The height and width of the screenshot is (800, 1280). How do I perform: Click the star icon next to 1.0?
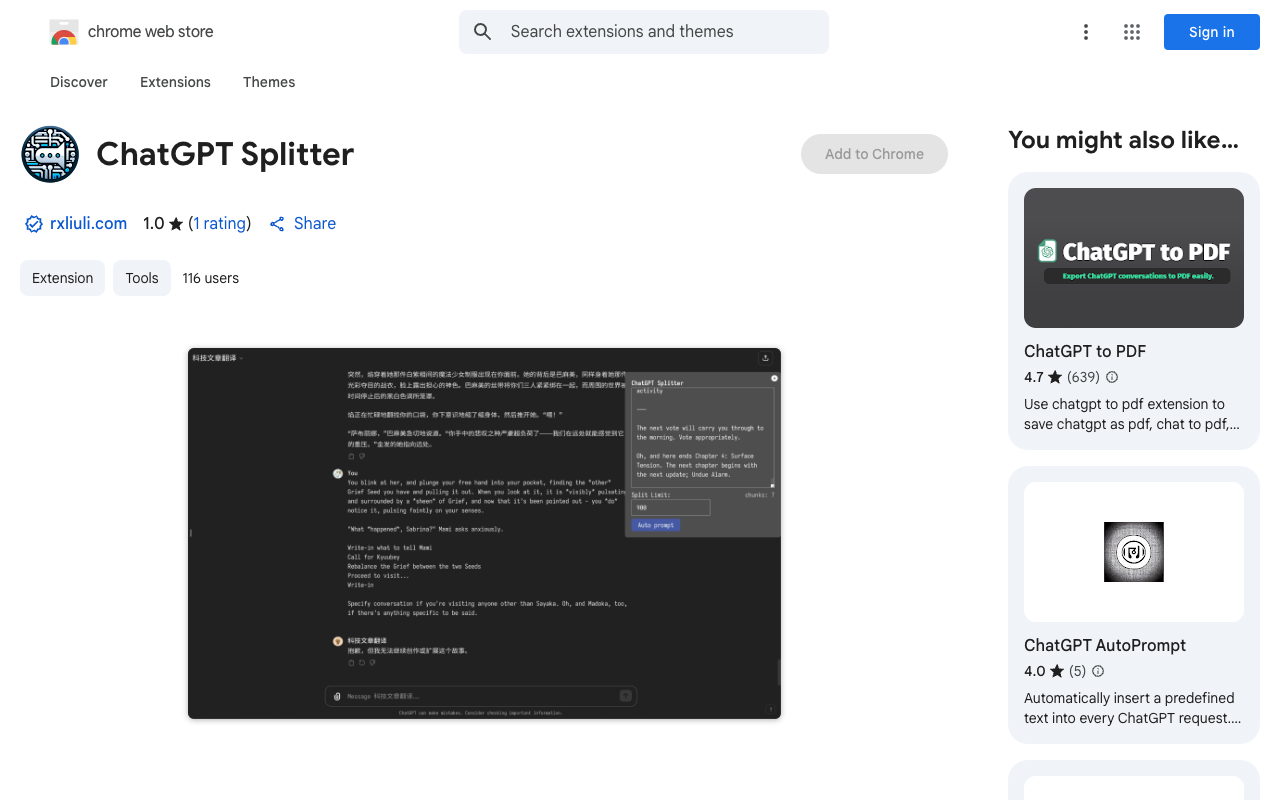[x=176, y=224]
